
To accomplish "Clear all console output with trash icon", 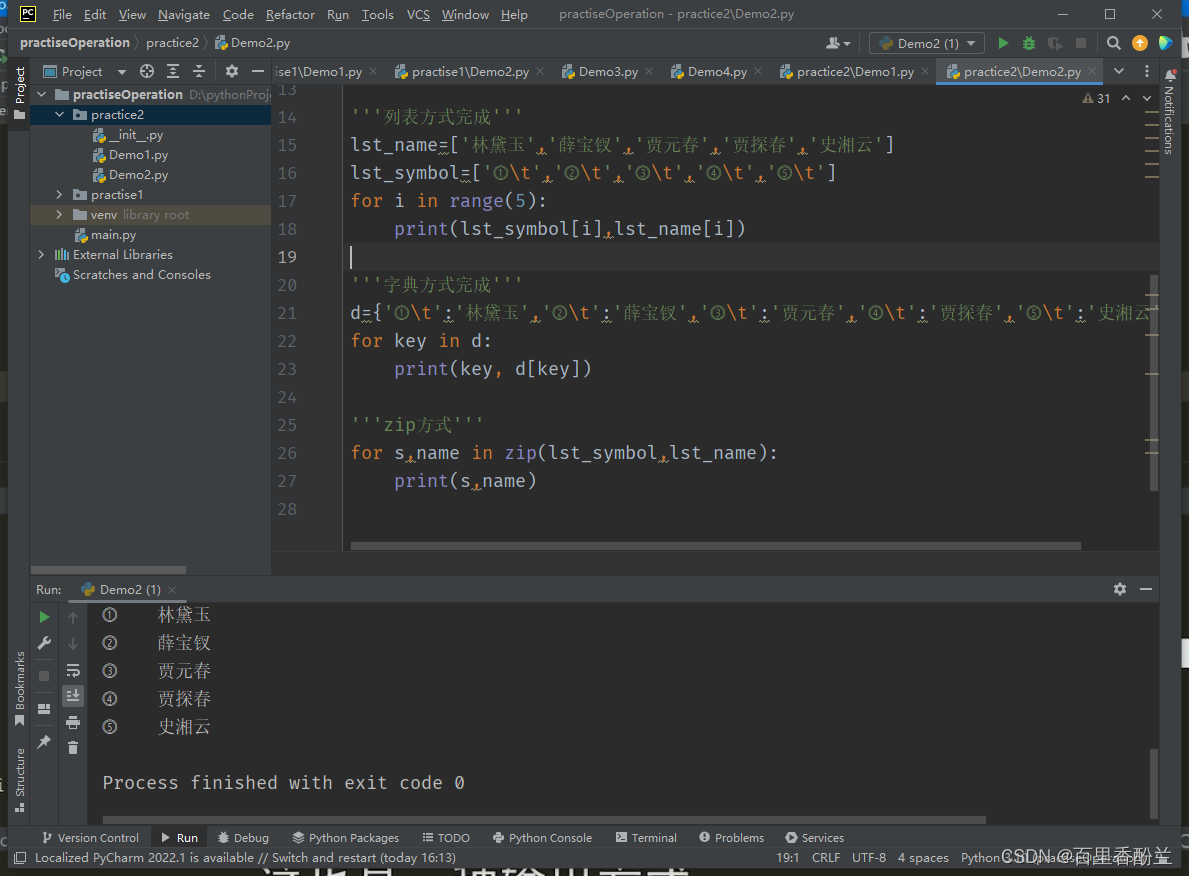I will point(73,748).
